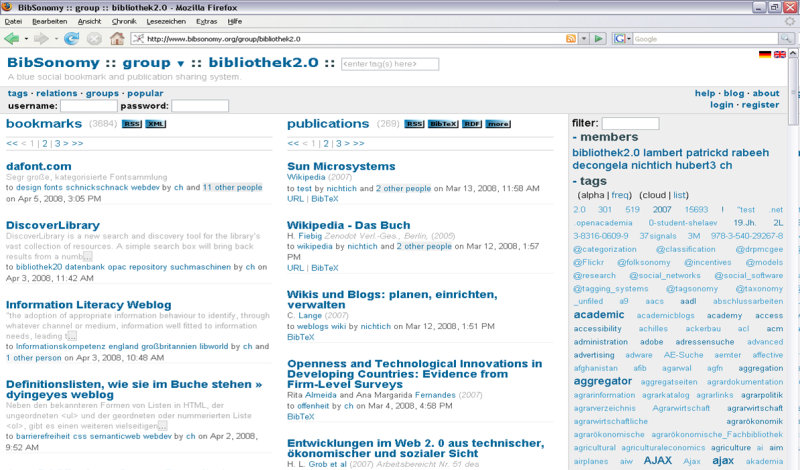Click the search magnifier button
The width and height of the screenshot is (800, 470).
[x=786, y=39]
